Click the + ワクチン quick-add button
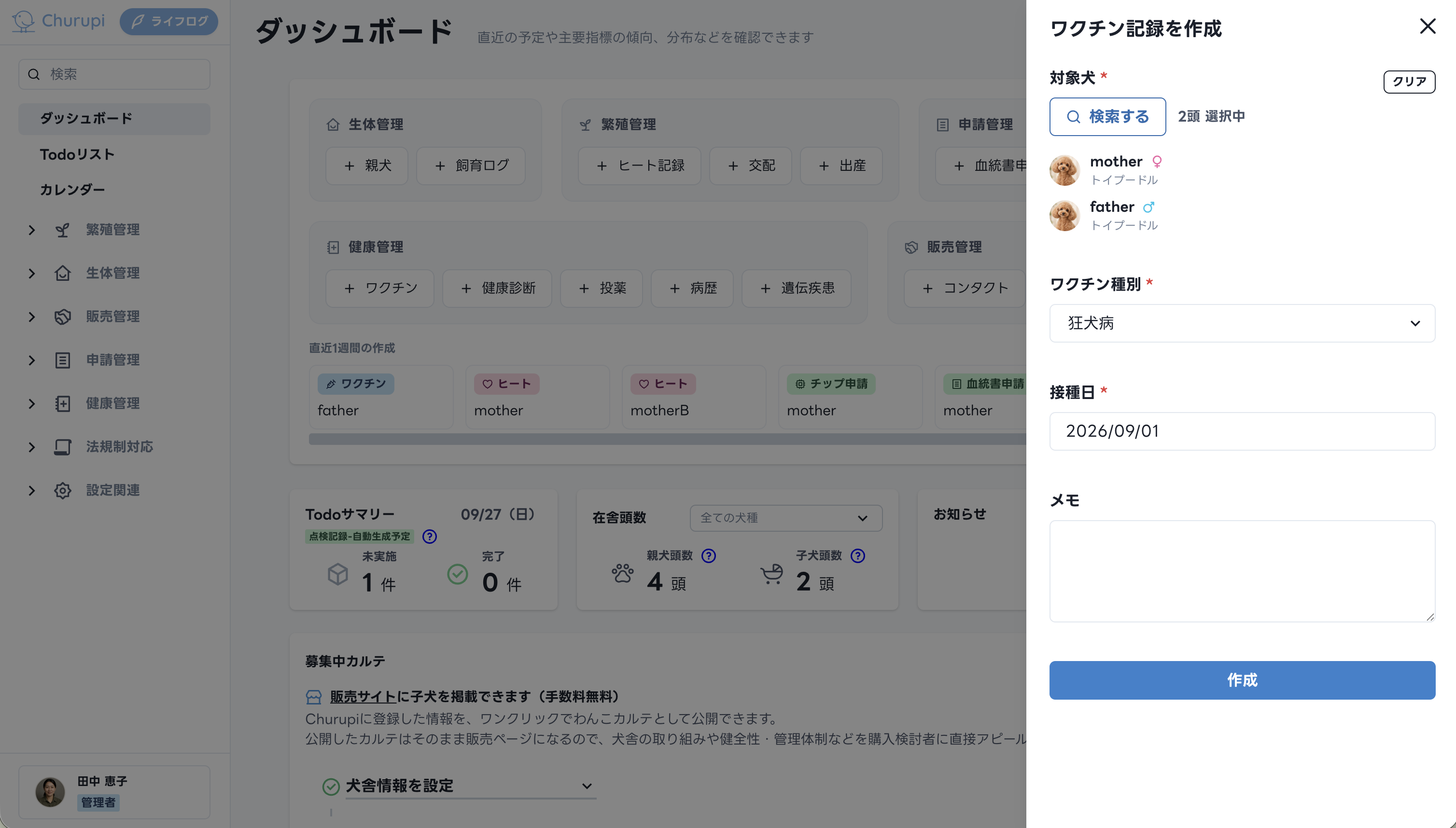 (379, 289)
